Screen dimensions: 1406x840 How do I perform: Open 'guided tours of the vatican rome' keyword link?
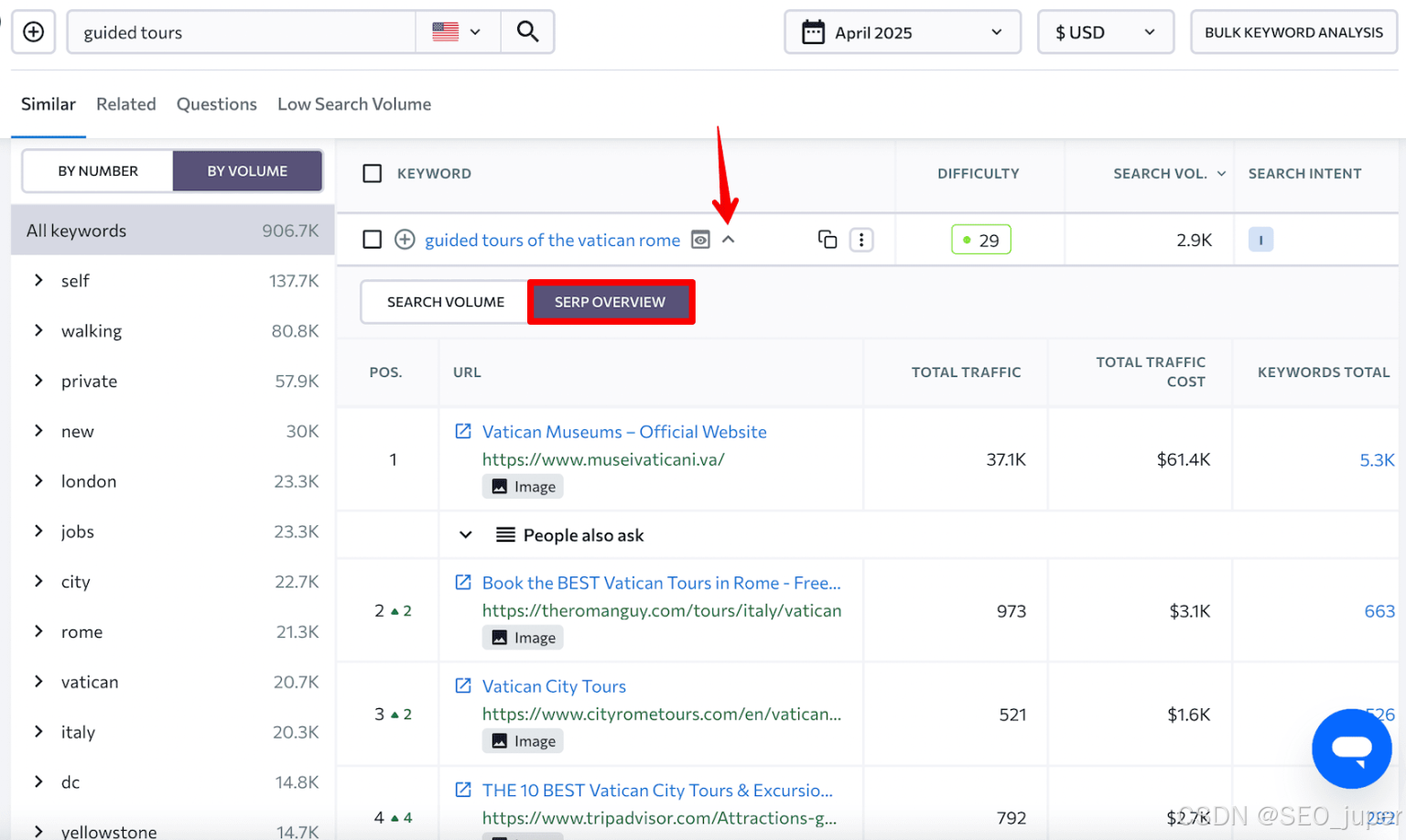click(553, 240)
